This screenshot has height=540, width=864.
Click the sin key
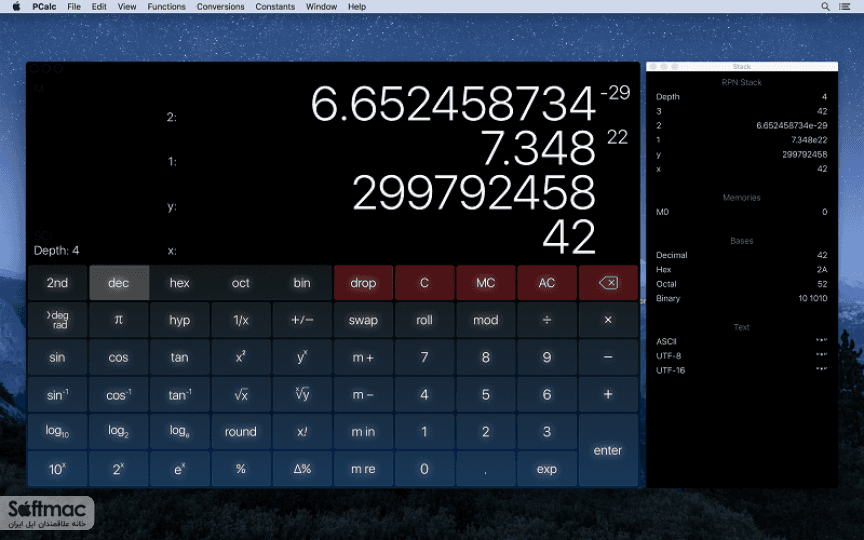57,357
